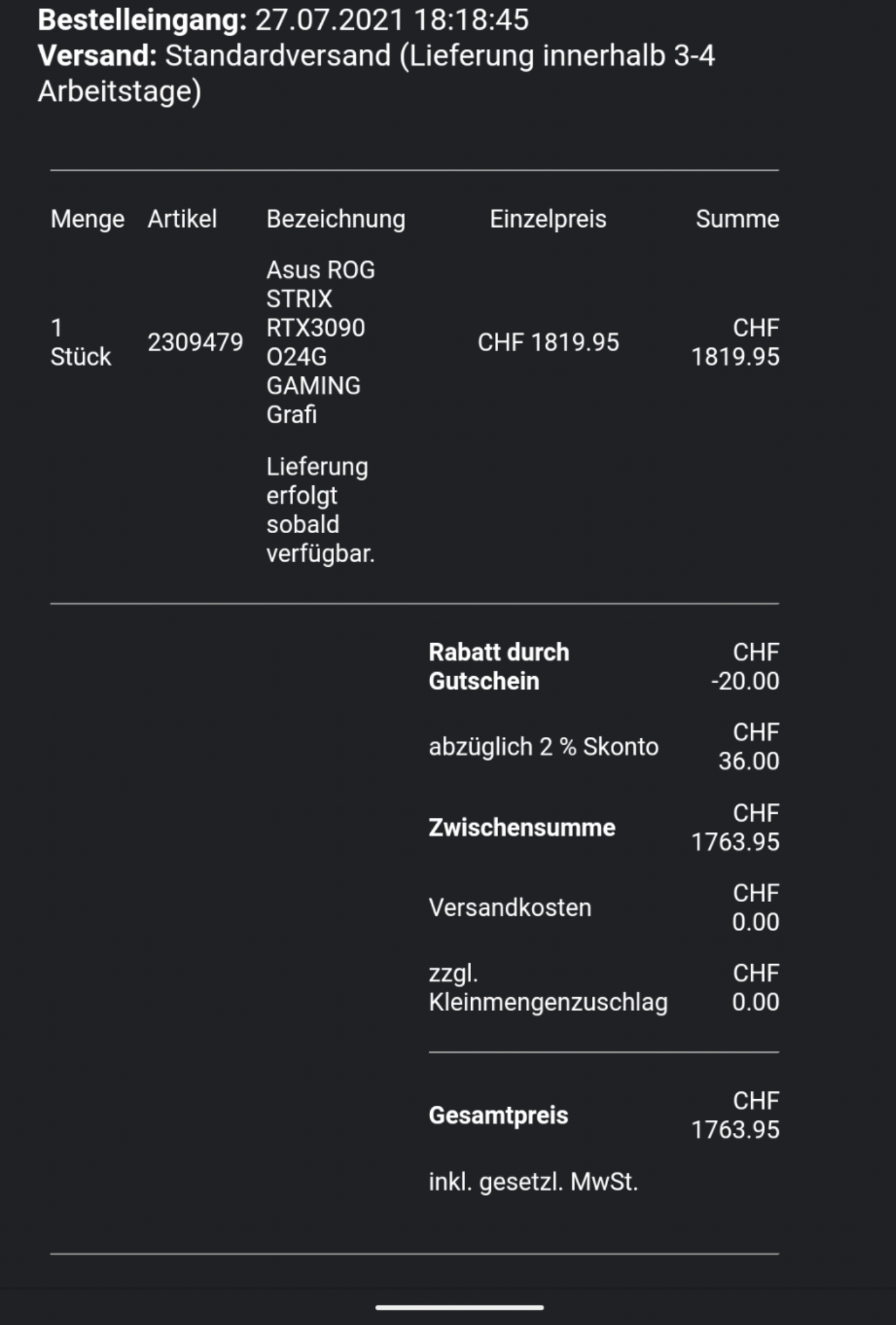Tap the Bezeichnung column header
The image size is (896, 1325).
point(336,219)
